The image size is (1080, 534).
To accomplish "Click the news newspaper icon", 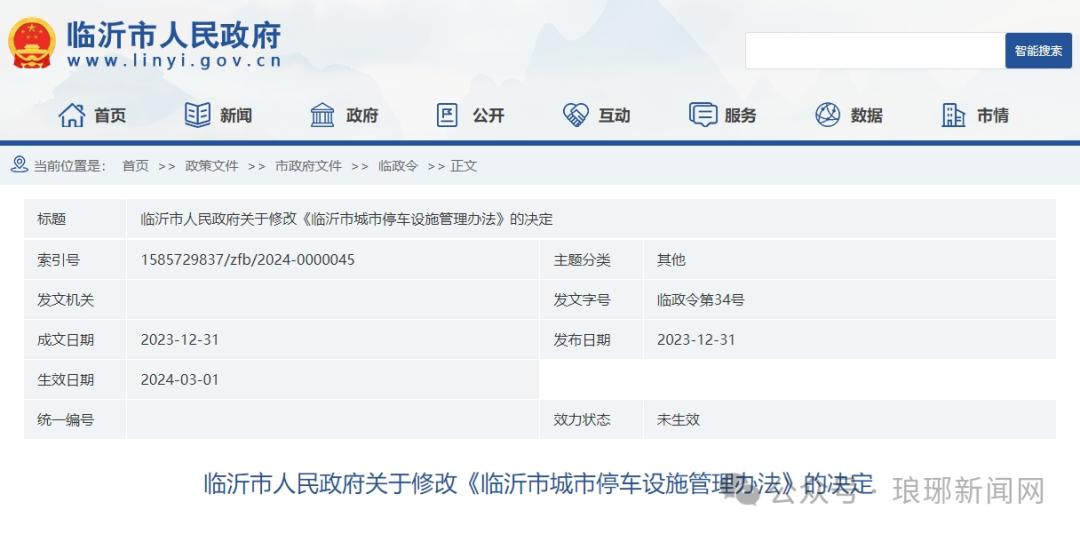I will [x=198, y=115].
